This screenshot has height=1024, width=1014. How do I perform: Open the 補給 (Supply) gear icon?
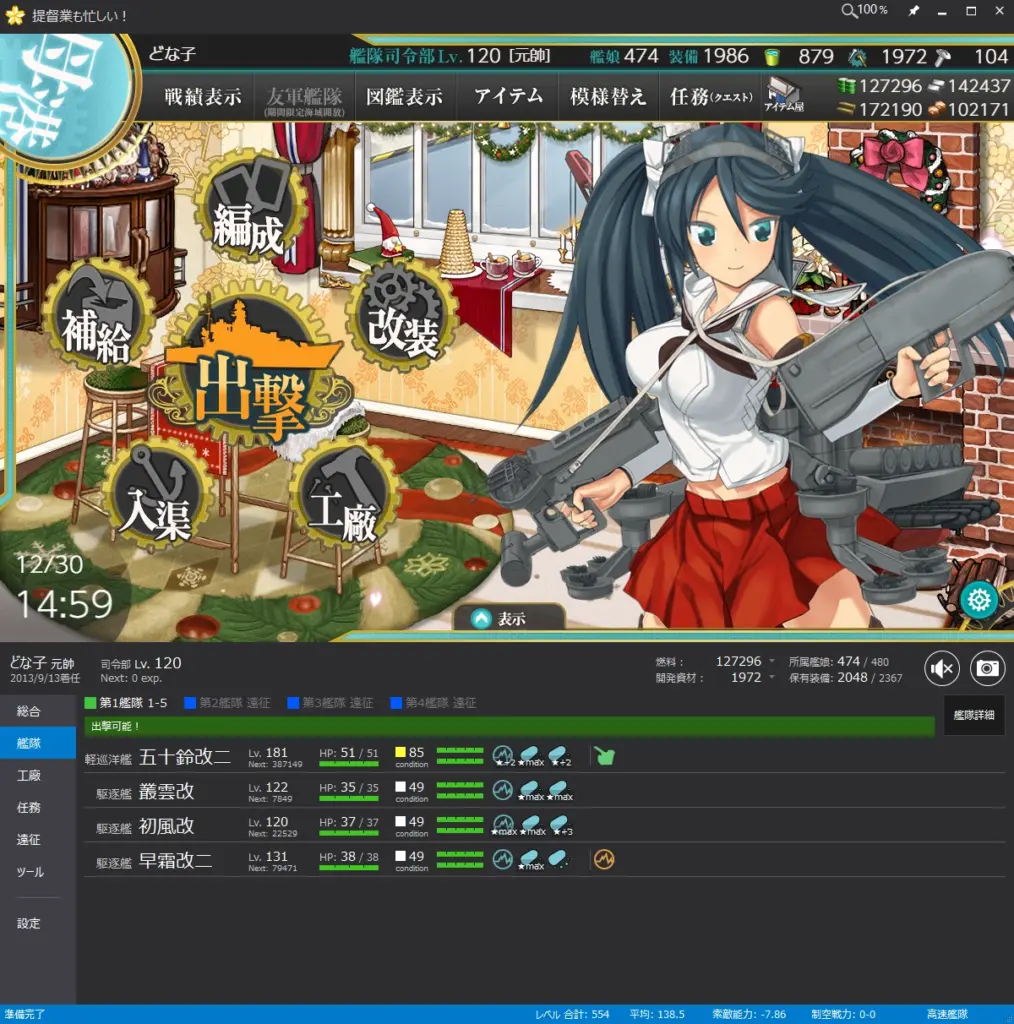point(97,315)
